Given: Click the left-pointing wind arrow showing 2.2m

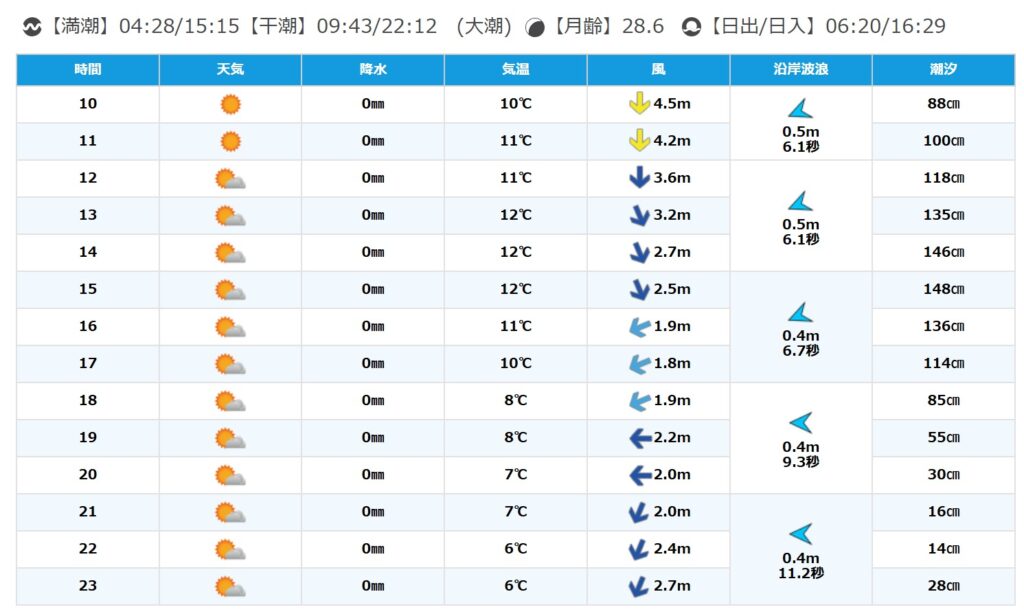Looking at the screenshot, I should (640, 438).
